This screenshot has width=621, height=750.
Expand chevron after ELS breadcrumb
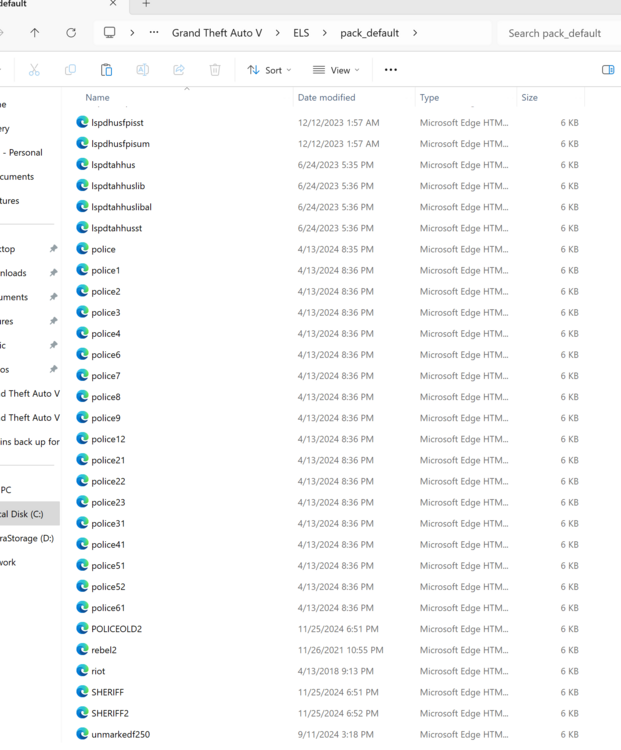click(325, 33)
